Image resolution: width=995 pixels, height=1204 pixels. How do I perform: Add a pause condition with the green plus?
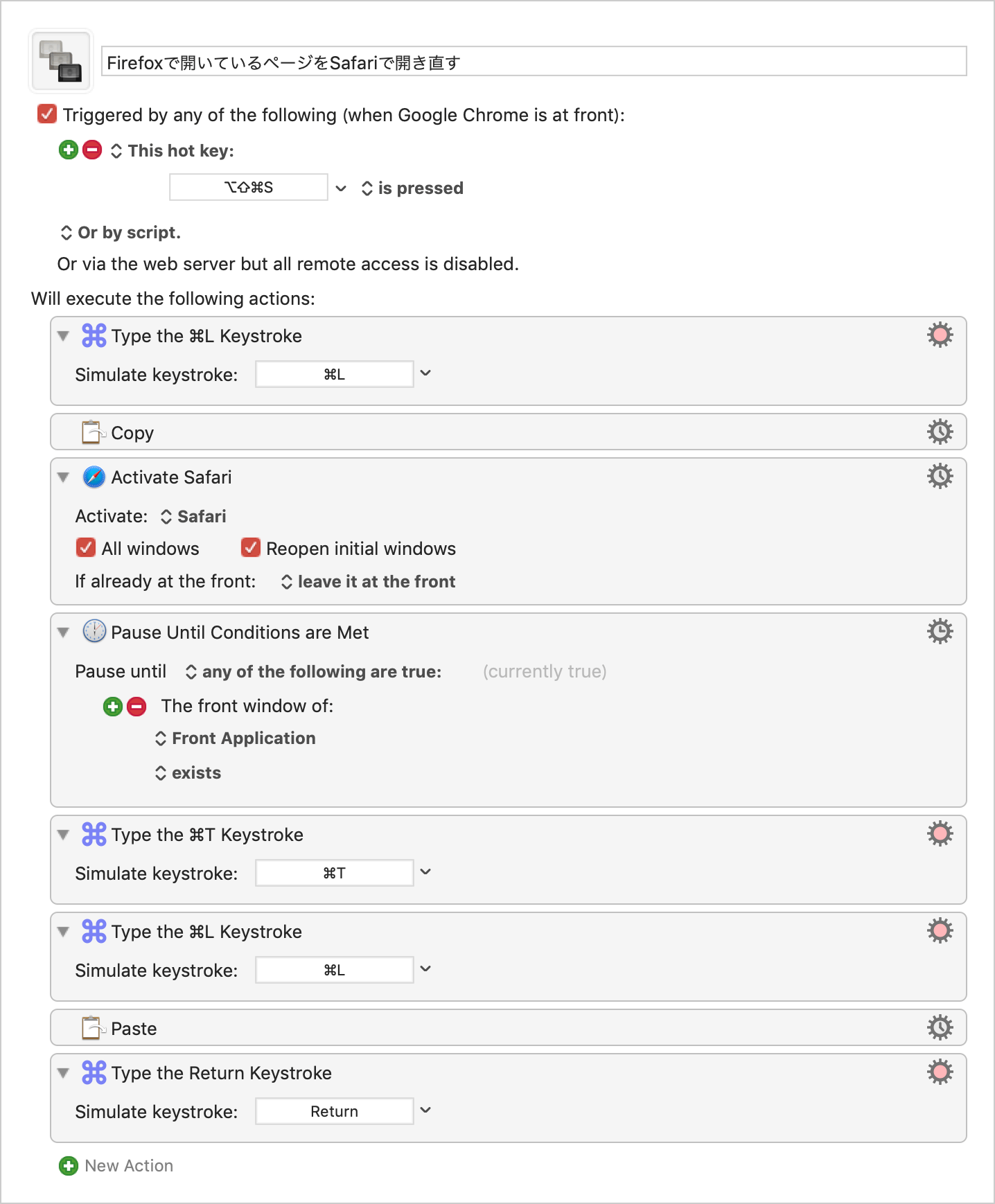113,707
